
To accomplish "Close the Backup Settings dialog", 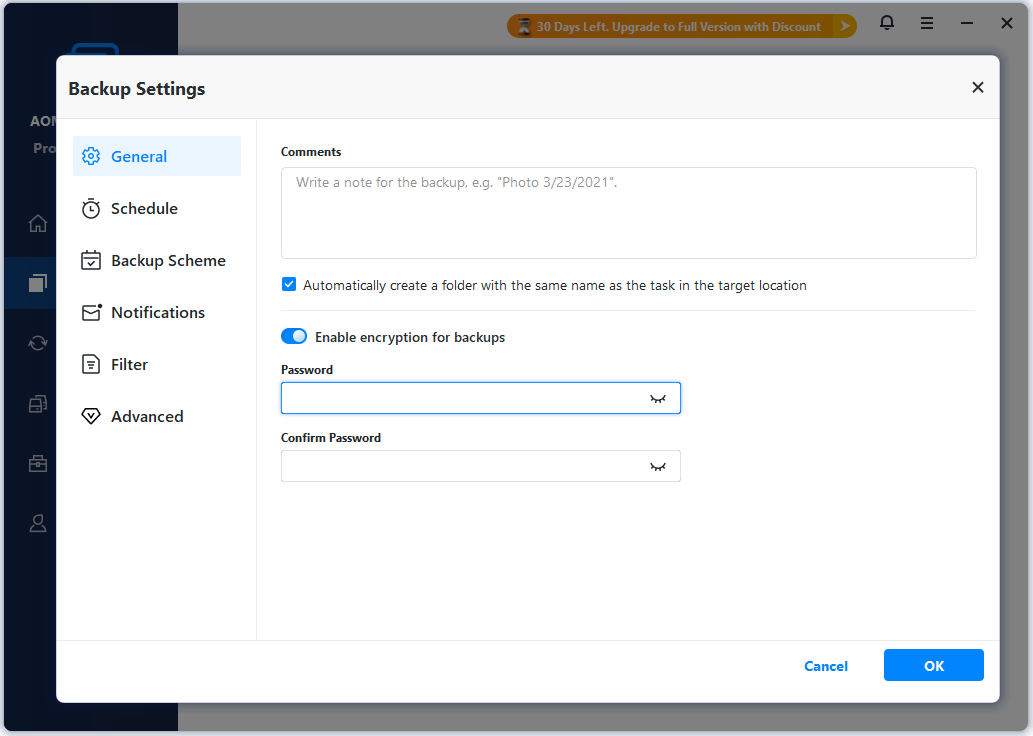I will tap(978, 88).
